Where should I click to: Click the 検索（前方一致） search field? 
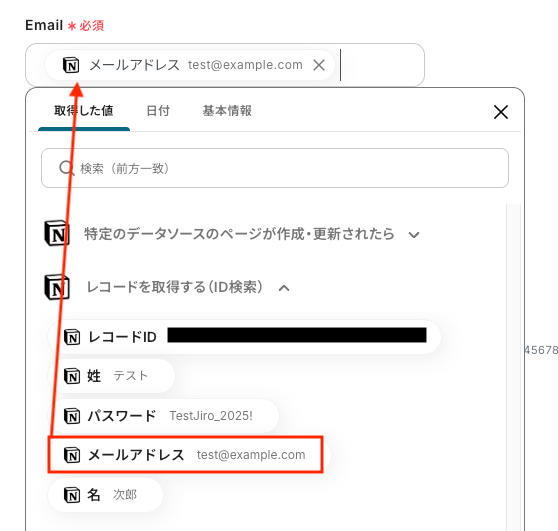coord(275,168)
